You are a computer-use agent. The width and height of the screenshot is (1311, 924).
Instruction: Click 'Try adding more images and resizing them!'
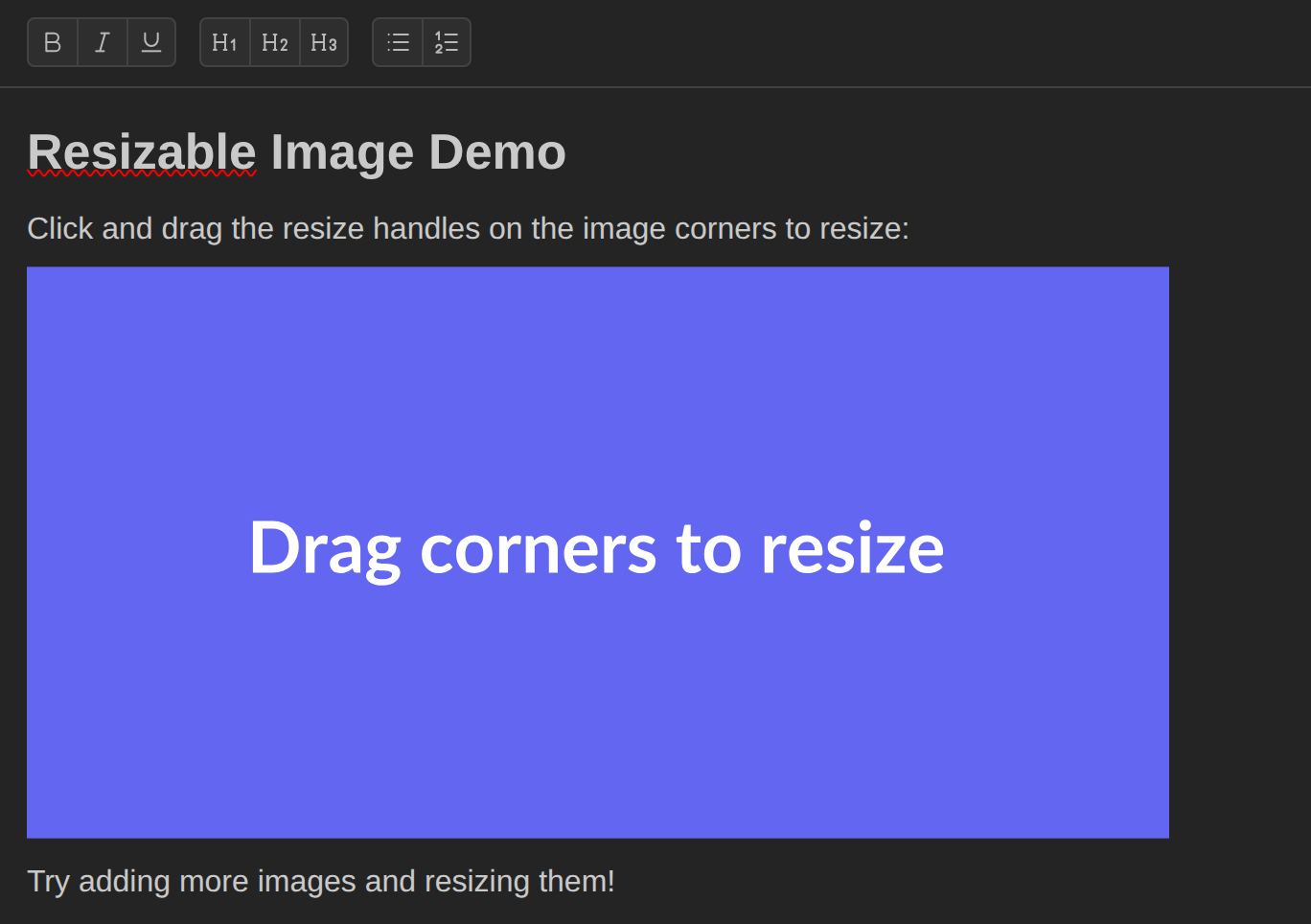321,881
